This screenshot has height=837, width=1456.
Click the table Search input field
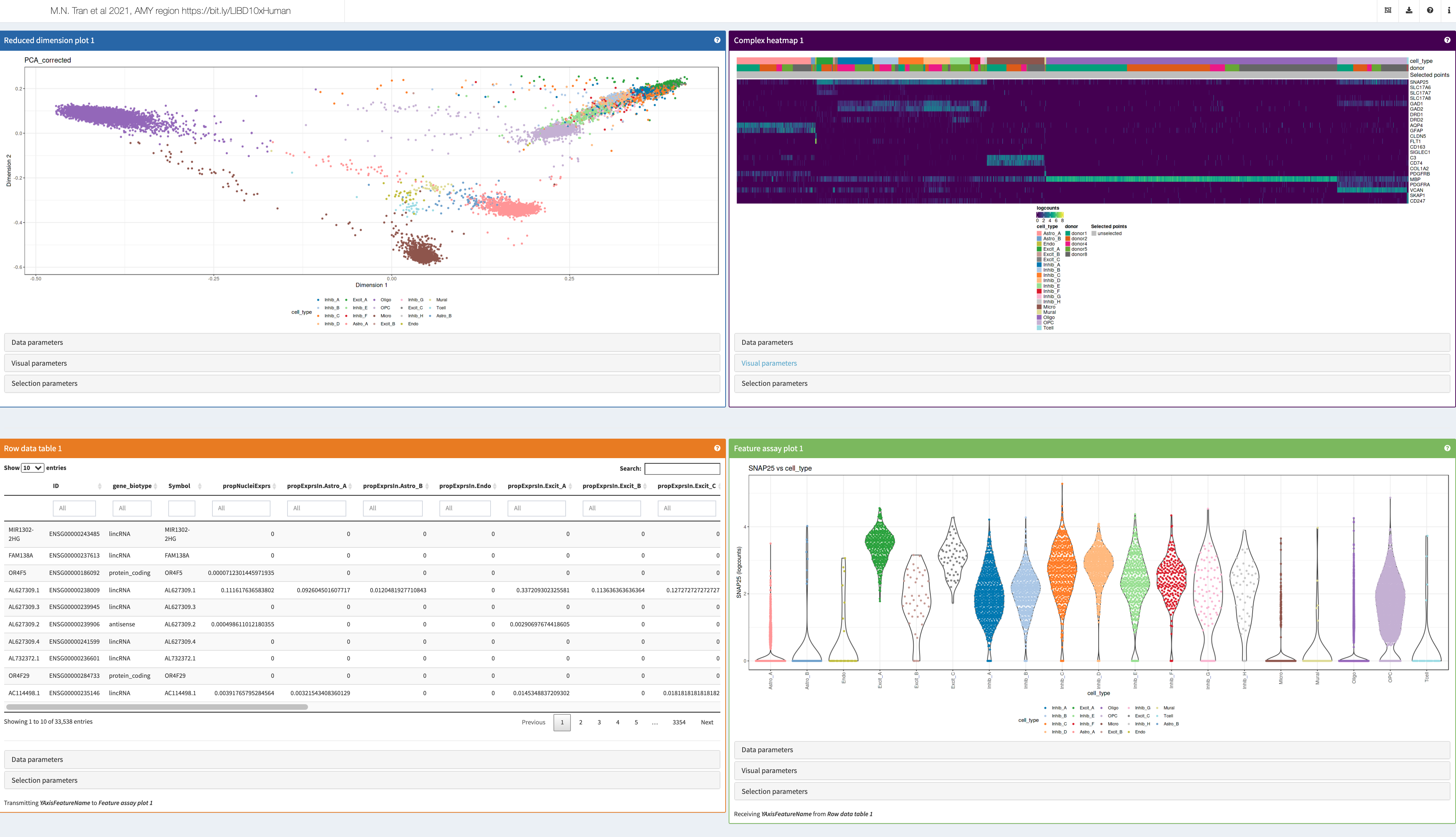tap(682, 469)
